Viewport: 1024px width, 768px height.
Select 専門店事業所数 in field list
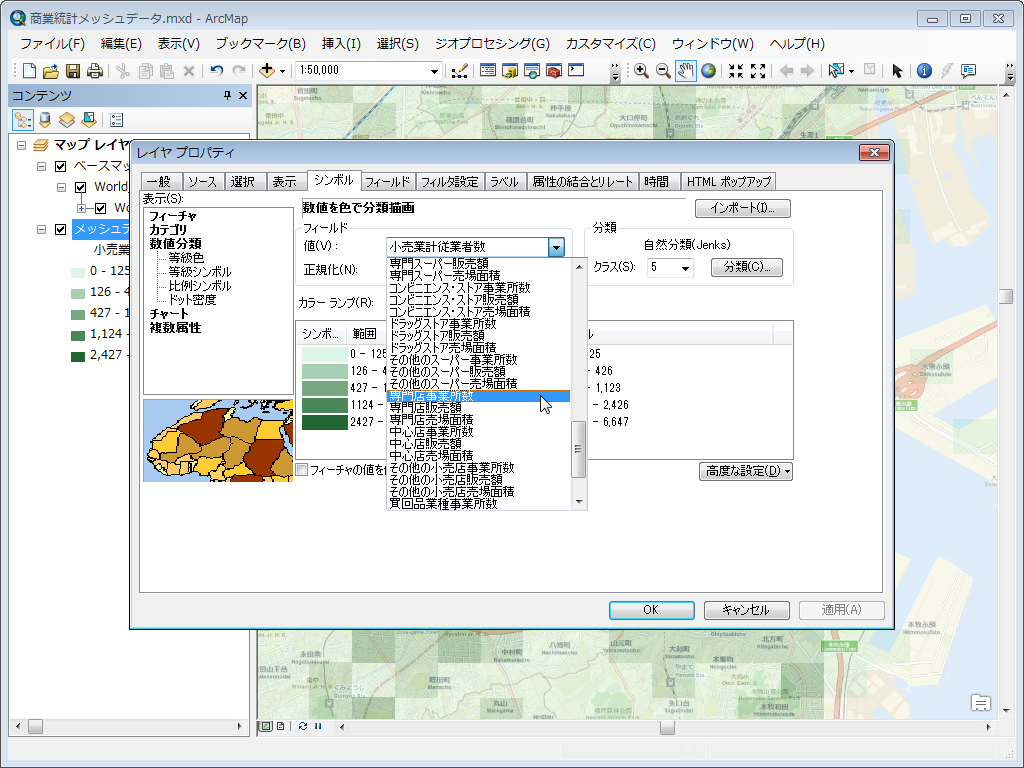478,396
